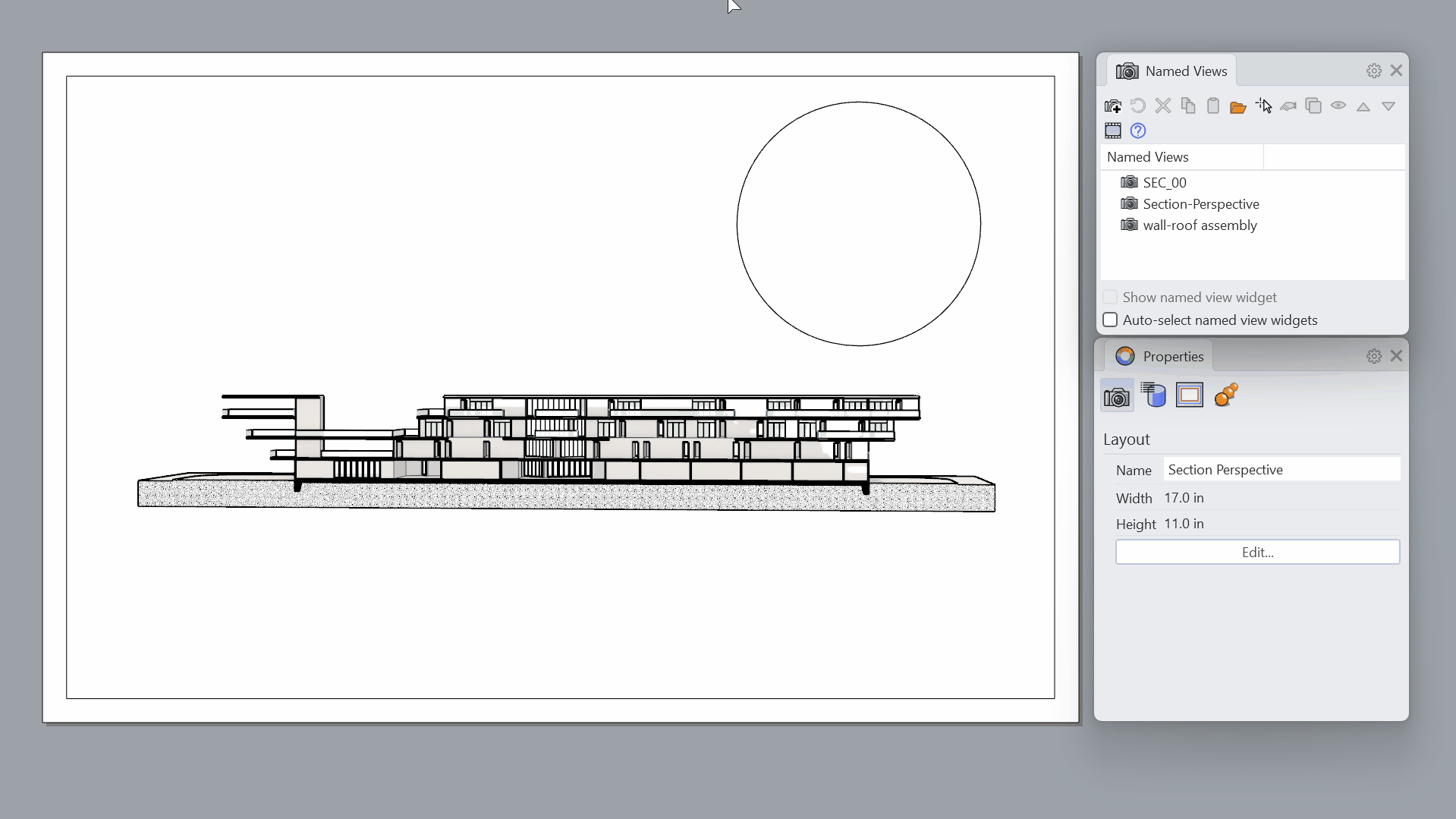Open Named Views help icon
Screen dimensions: 1456x819
coord(1138,131)
